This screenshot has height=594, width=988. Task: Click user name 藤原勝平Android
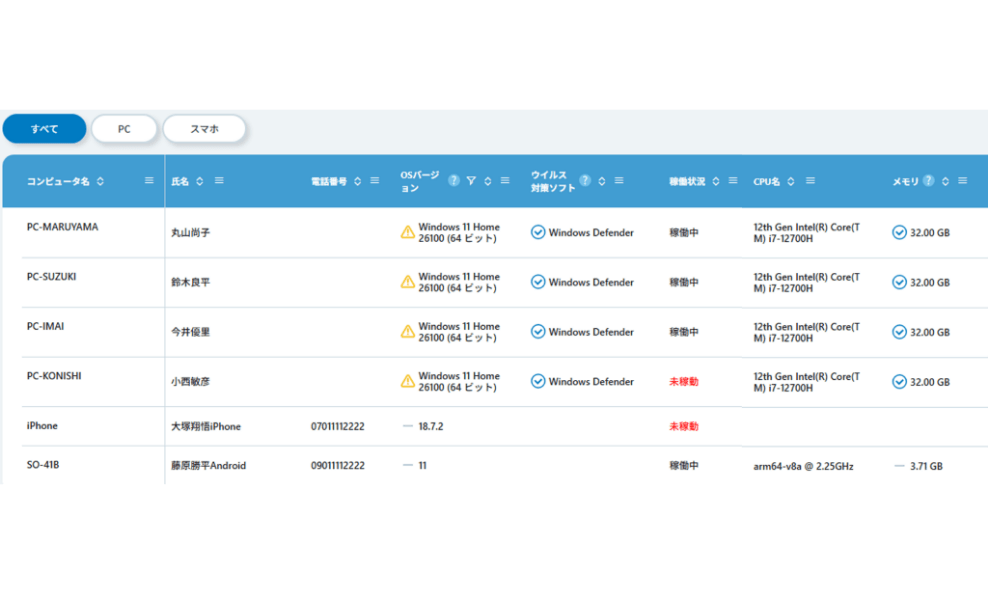point(209,465)
